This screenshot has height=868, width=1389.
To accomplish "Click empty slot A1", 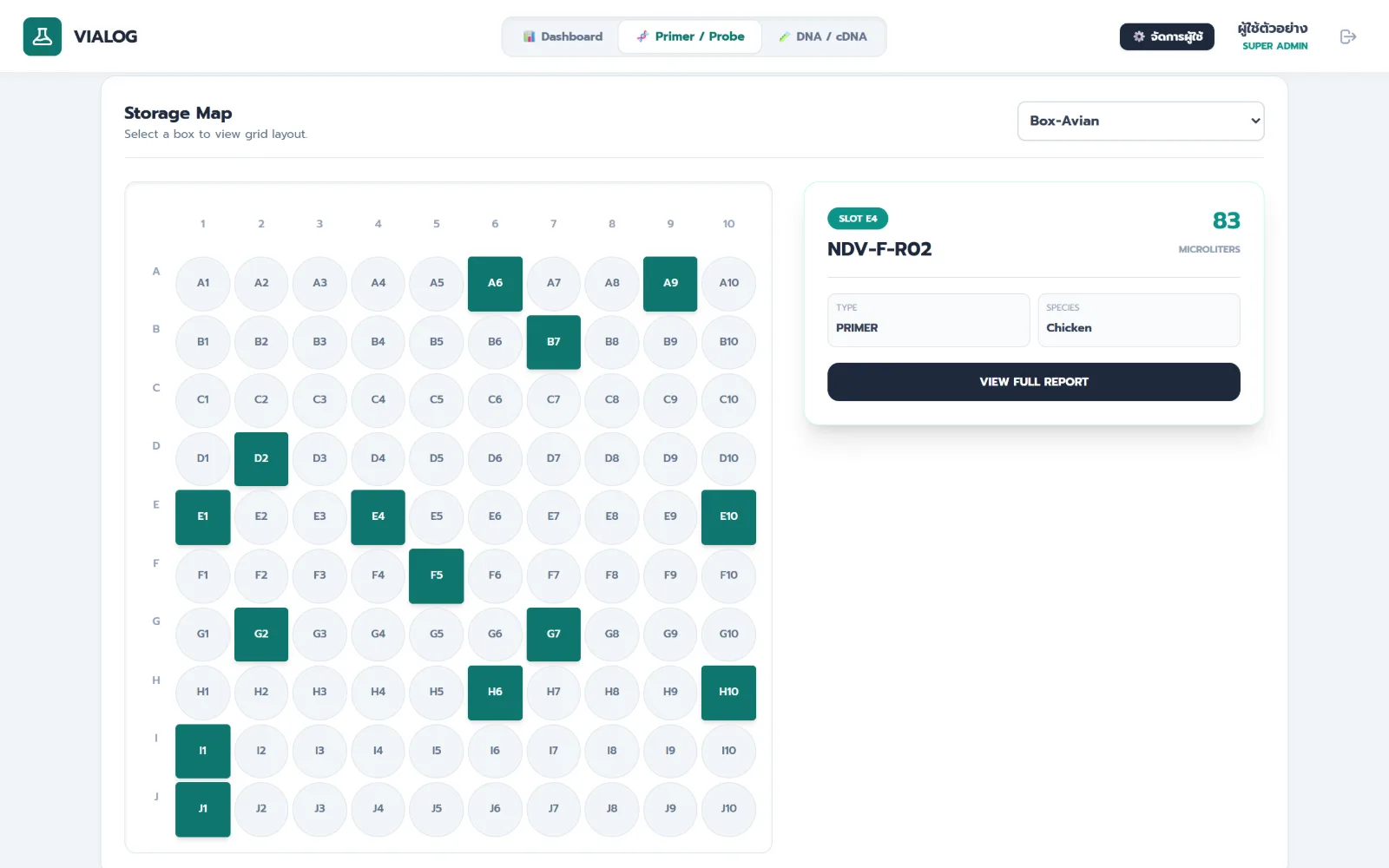I will (x=202, y=283).
